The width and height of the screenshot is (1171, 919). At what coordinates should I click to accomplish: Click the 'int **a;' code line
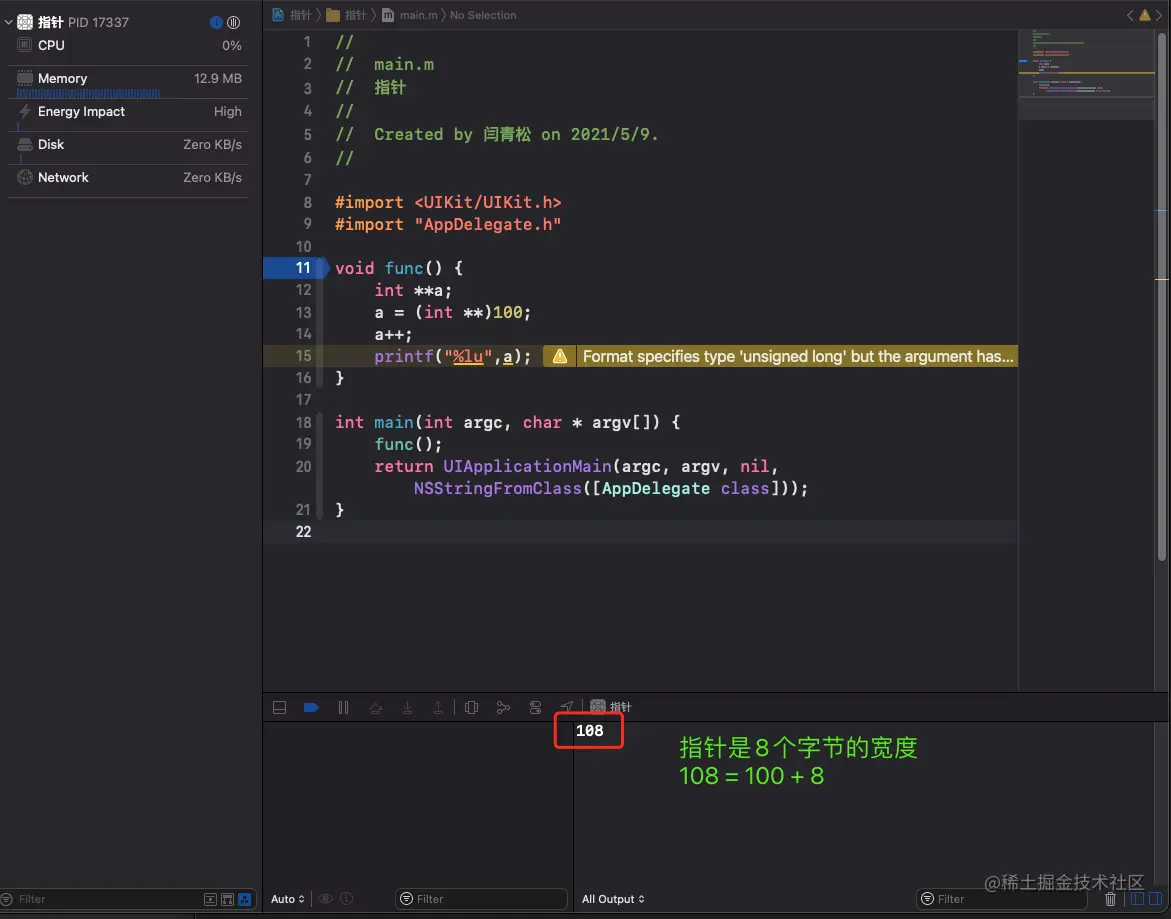[x=413, y=290]
